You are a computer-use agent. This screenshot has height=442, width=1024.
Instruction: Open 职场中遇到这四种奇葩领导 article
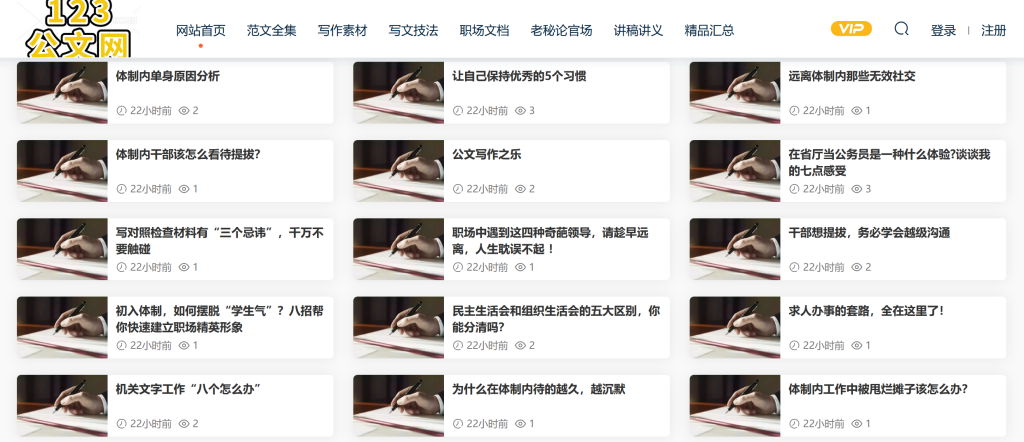(551, 241)
